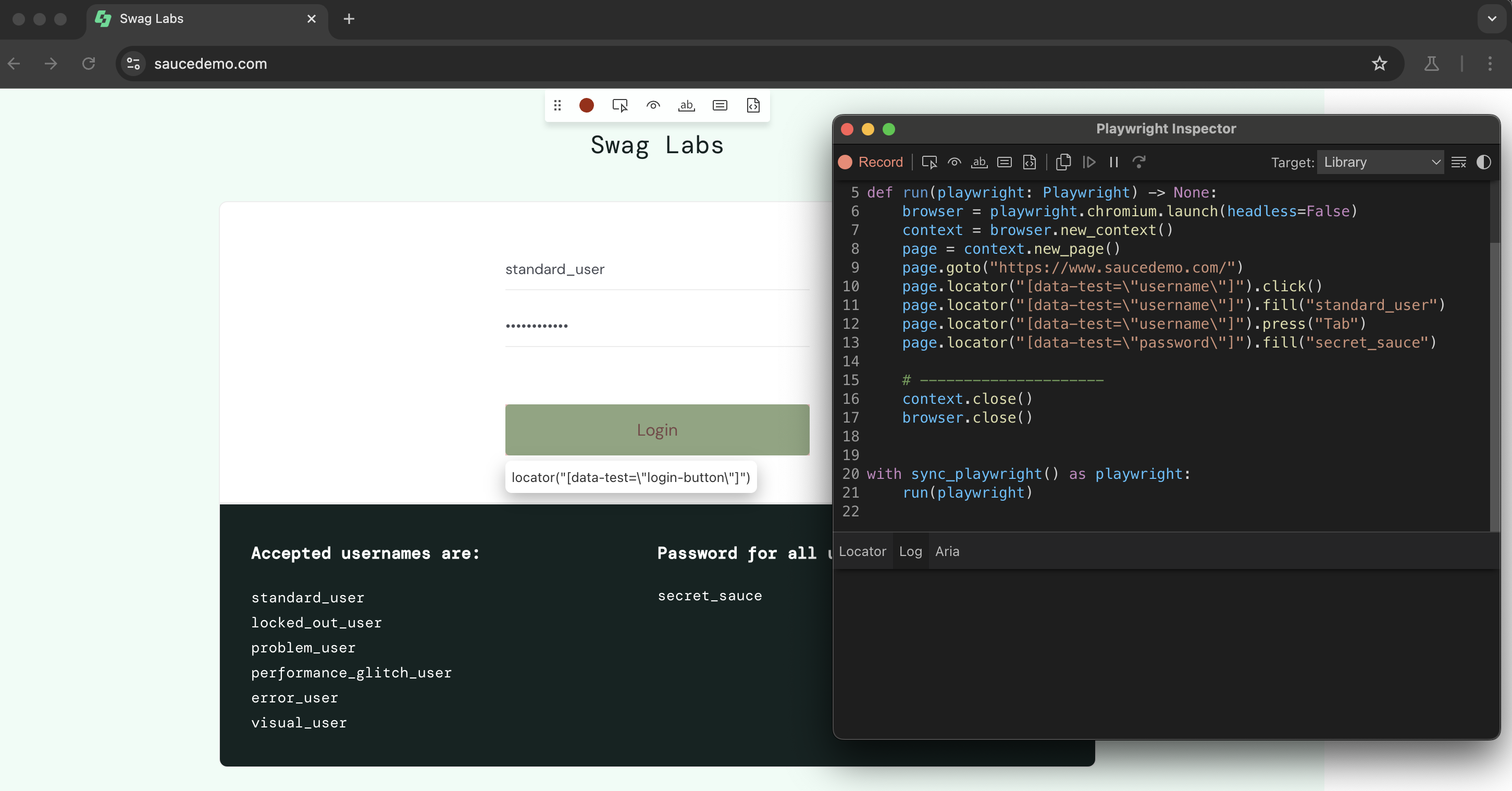Click the Step over icon in Inspector
Viewport: 1512px width, 791px height.
1139,162
